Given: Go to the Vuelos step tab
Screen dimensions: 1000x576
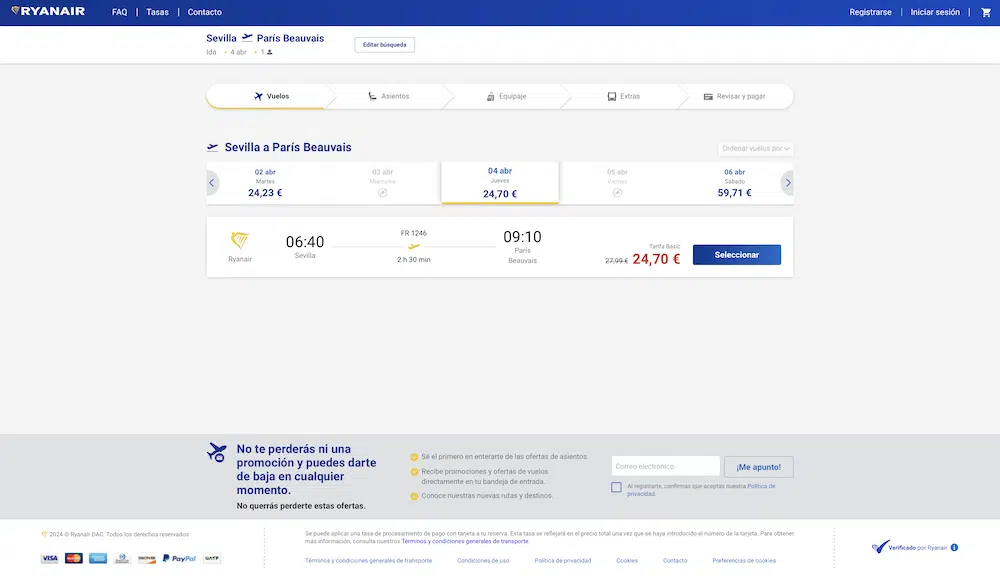Looking at the screenshot, I should [271, 96].
